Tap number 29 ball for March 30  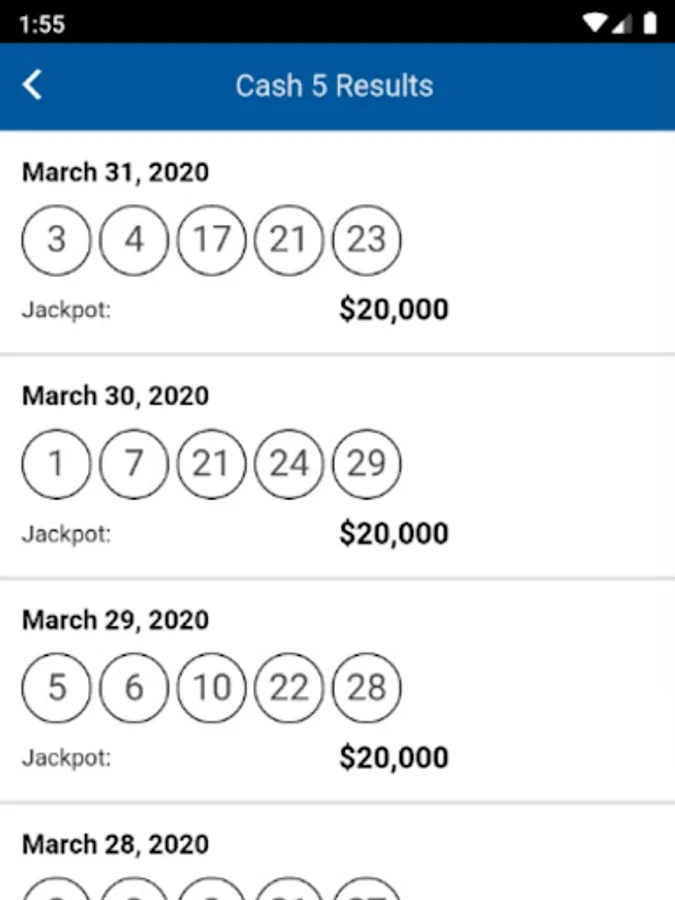(366, 464)
